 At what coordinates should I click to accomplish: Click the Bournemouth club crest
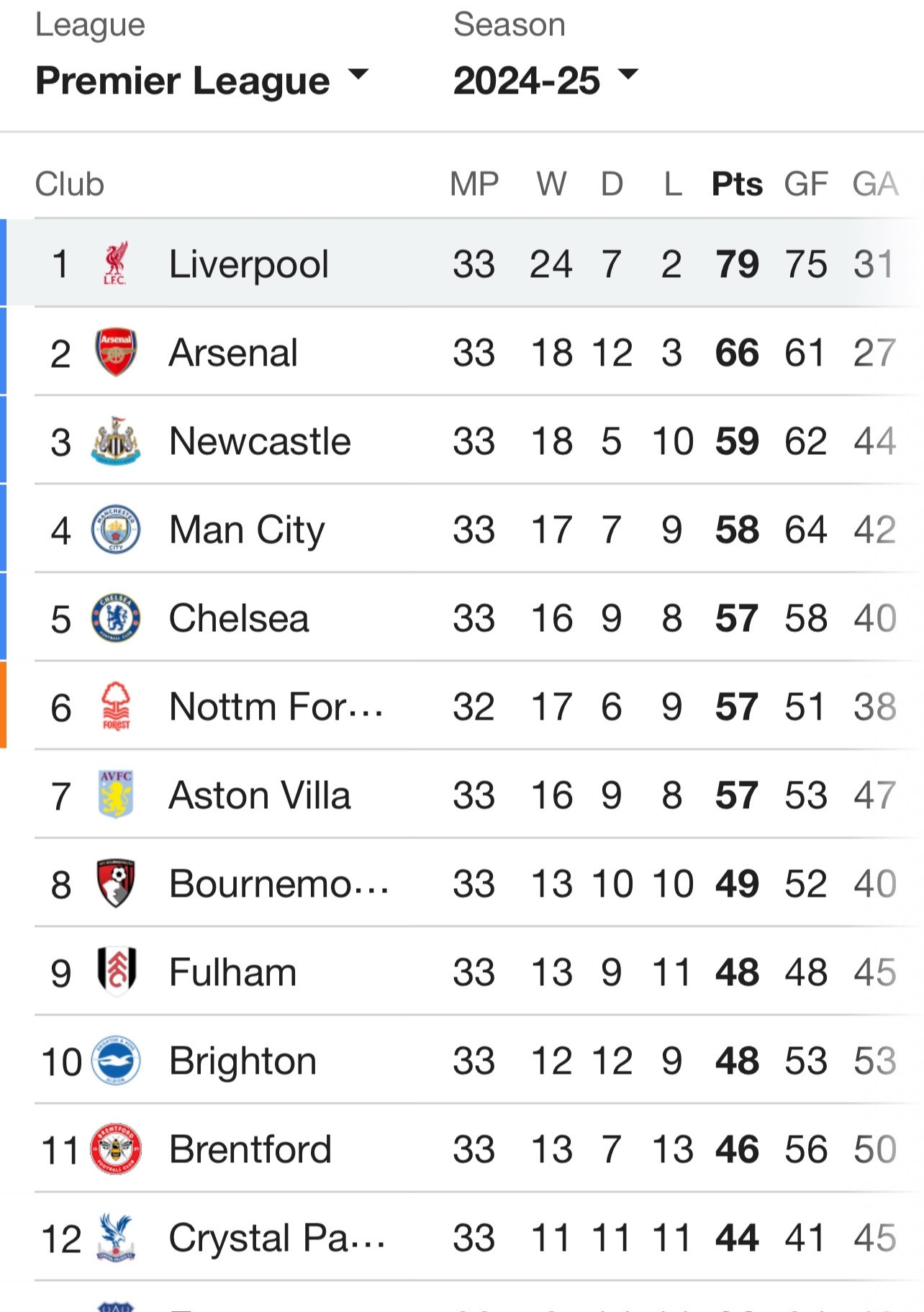click(116, 883)
